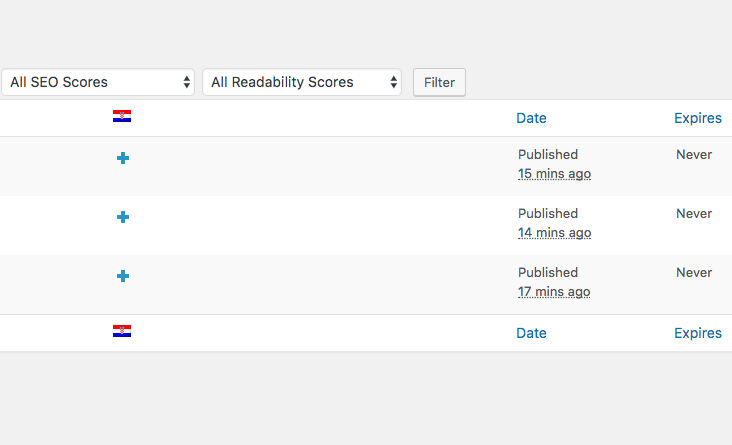Image resolution: width=732 pixels, height=445 pixels.
Task: Click Never in the first post row
Action: [x=694, y=155]
